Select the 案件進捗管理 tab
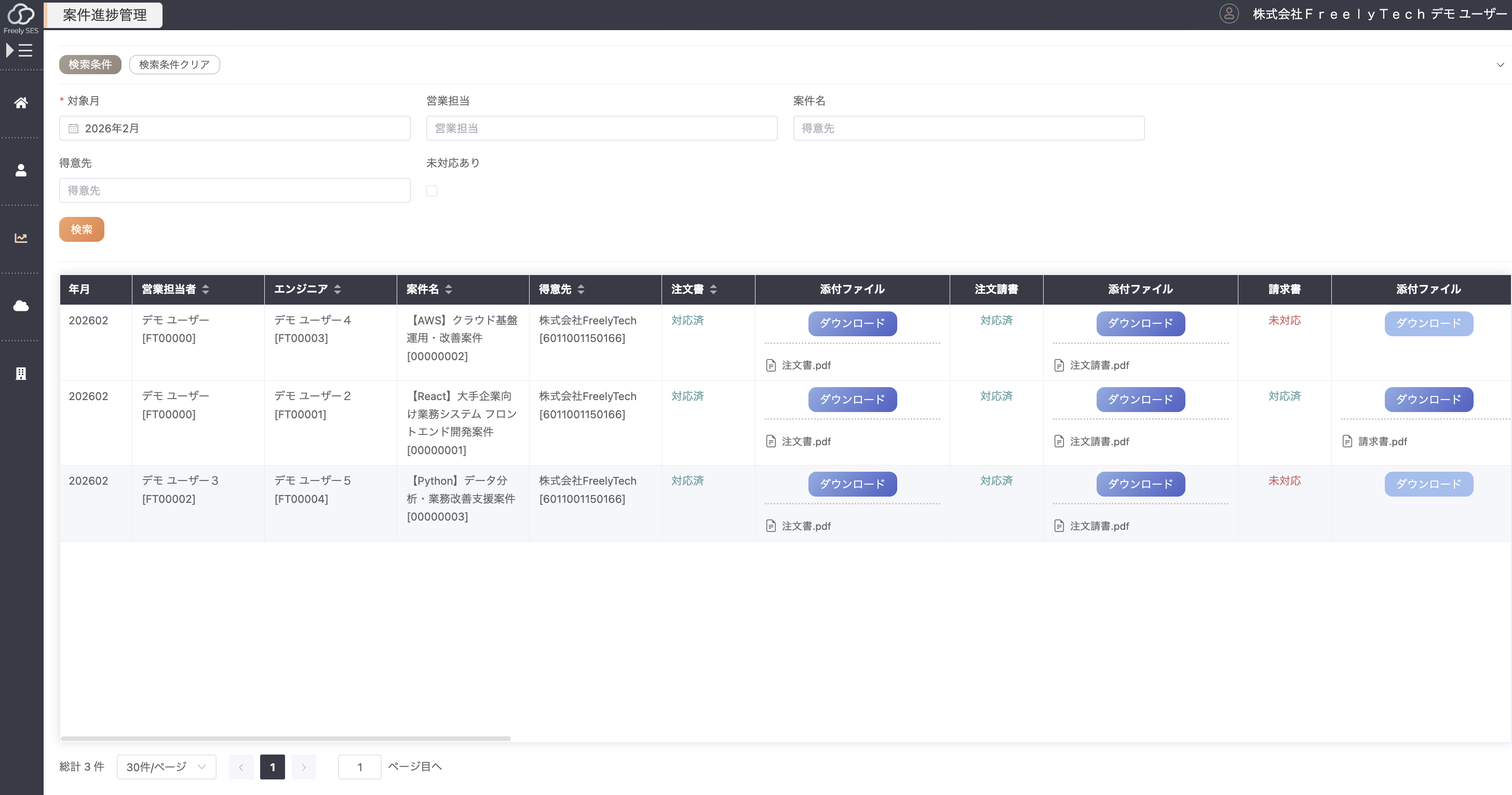Image resolution: width=1512 pixels, height=795 pixels. (104, 15)
